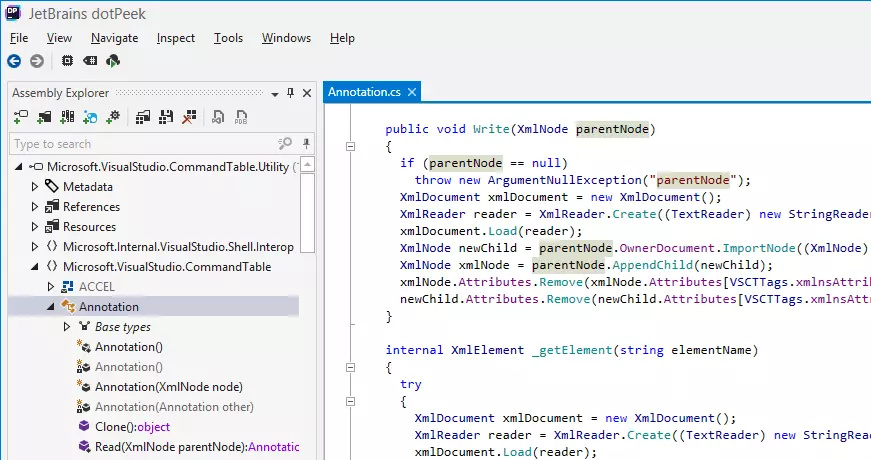Image resolution: width=871 pixels, height=460 pixels.
Task: Select Annotation(XmlNode node) constructor
Action: (x=168, y=387)
